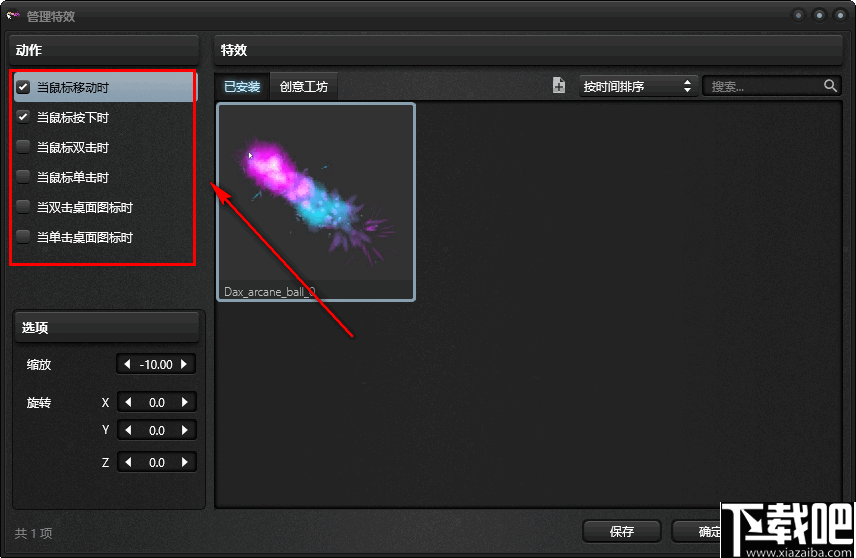Switch to the 创意工坊 tab
This screenshot has width=856, height=558.
304,86
